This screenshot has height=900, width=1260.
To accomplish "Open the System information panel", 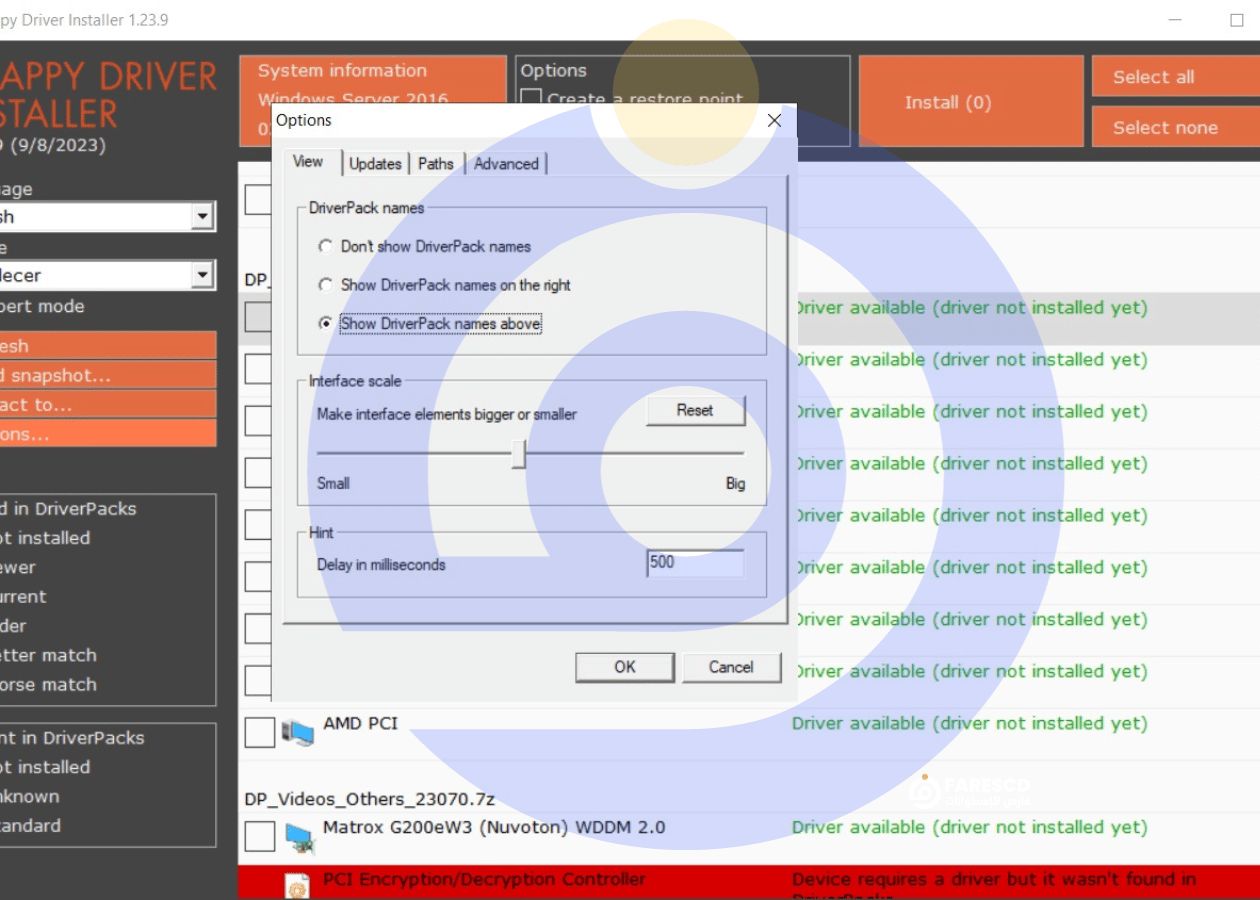I will [373, 100].
